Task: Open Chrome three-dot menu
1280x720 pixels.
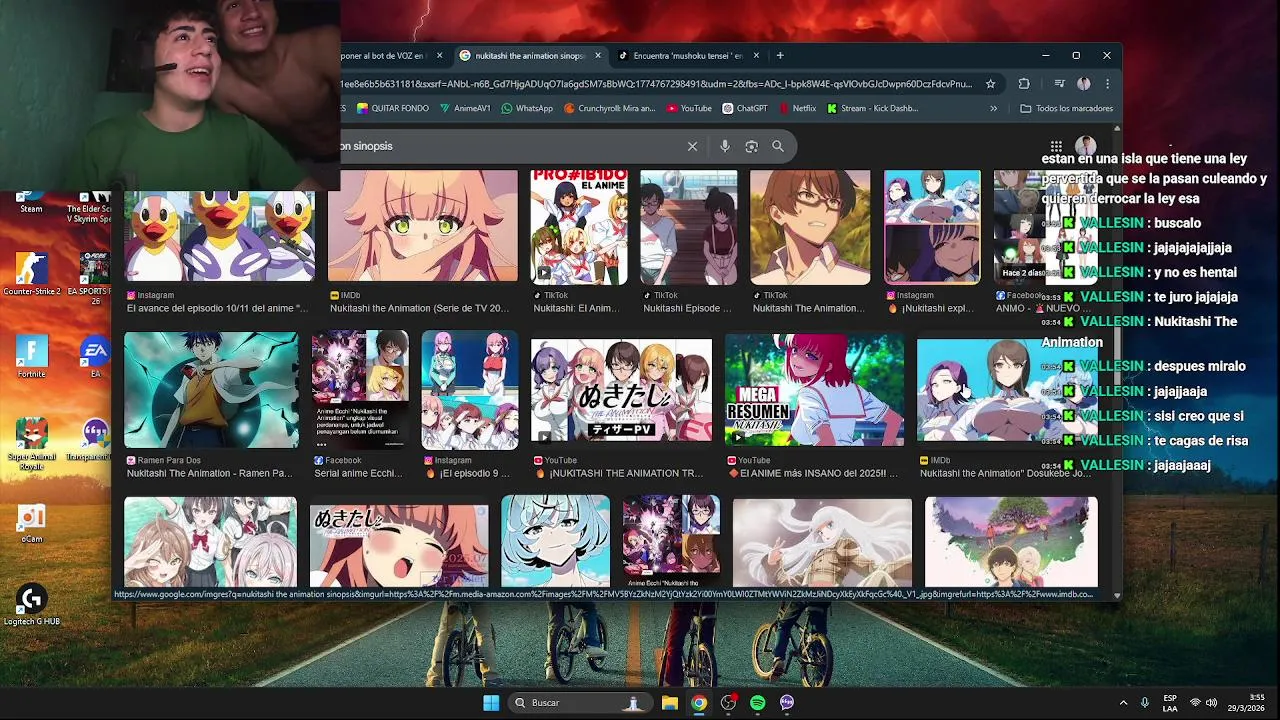Action: point(1107,84)
